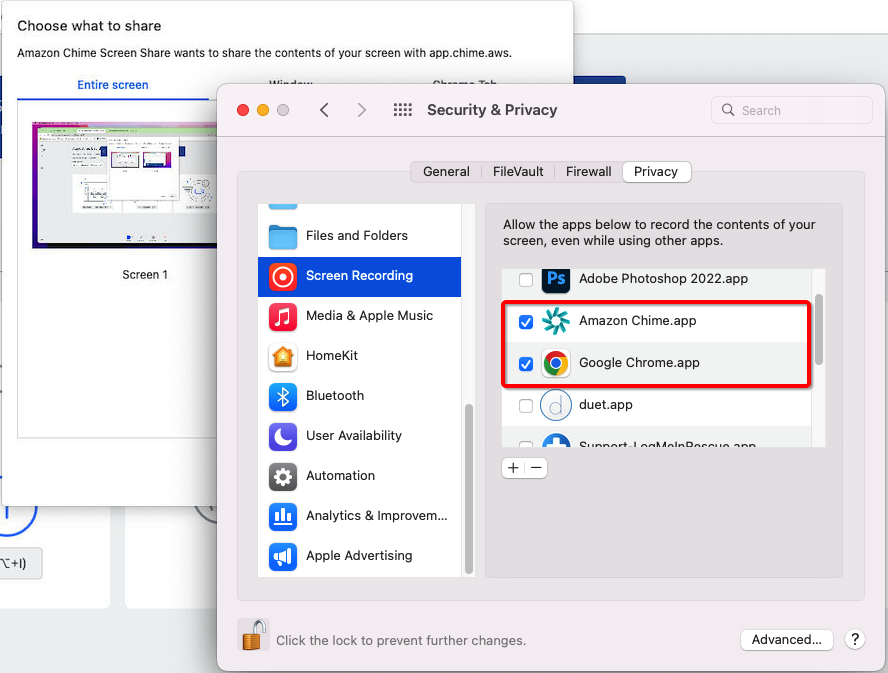Screen dimensions: 888x673
Task: Select Screen Recording row in sidebar
Action: point(360,276)
